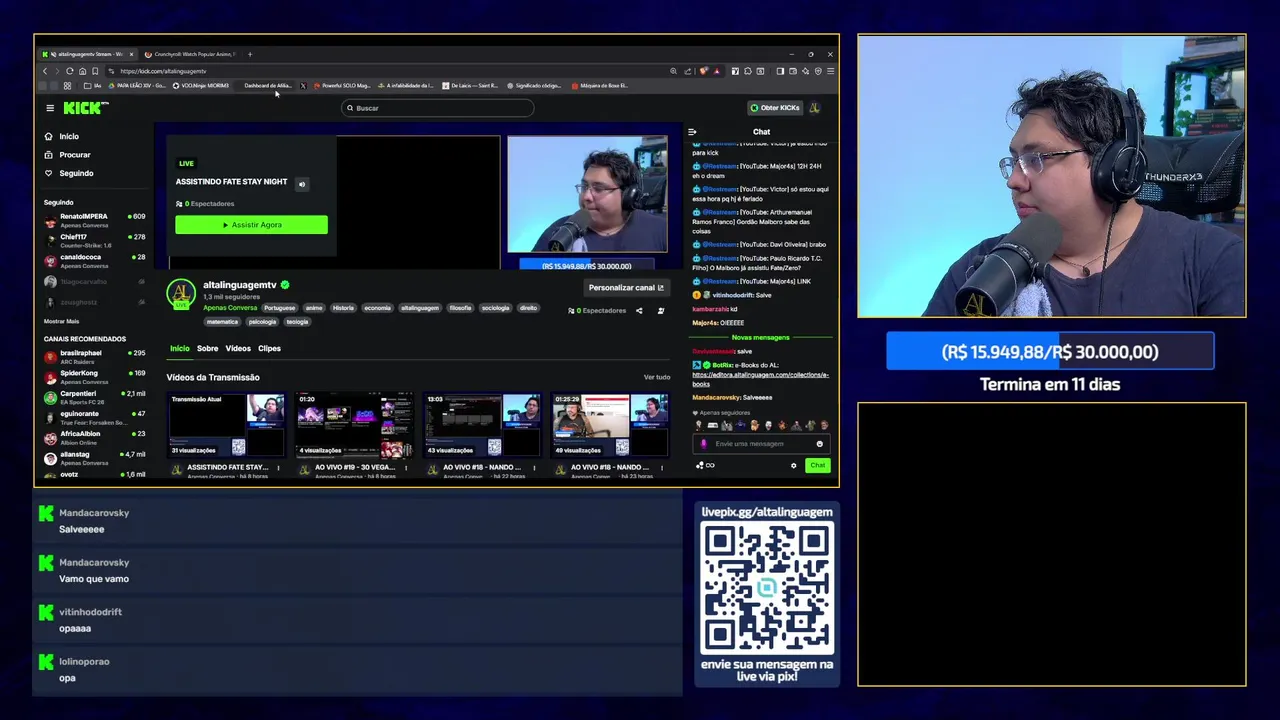Image resolution: width=1280 pixels, height=720 pixels.
Task: Switch to the Início channel tab
Action: point(179,348)
